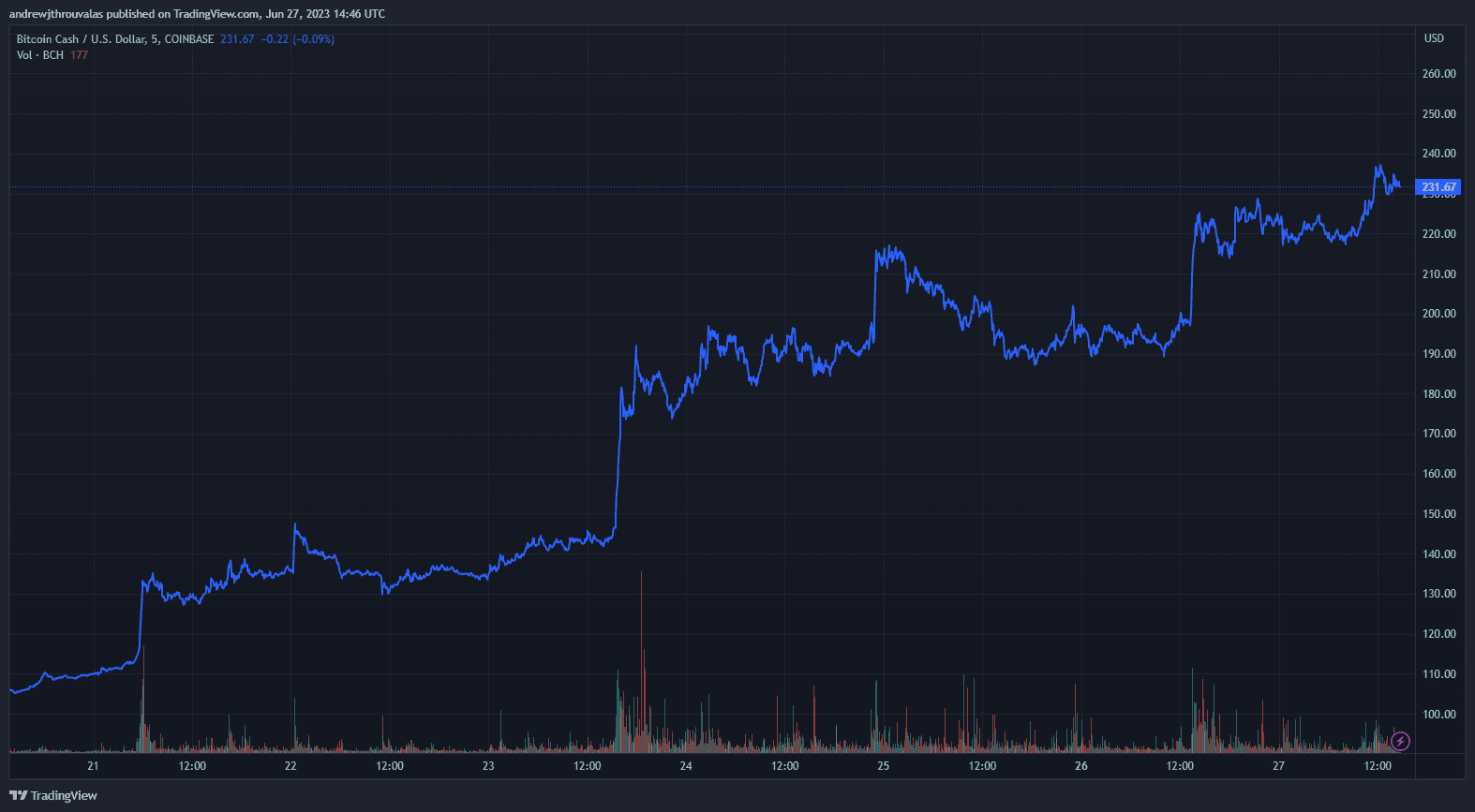The height and width of the screenshot is (812, 1475).
Task: Click the highlighted 231.67 current price tag on axis
Action: click(1438, 187)
